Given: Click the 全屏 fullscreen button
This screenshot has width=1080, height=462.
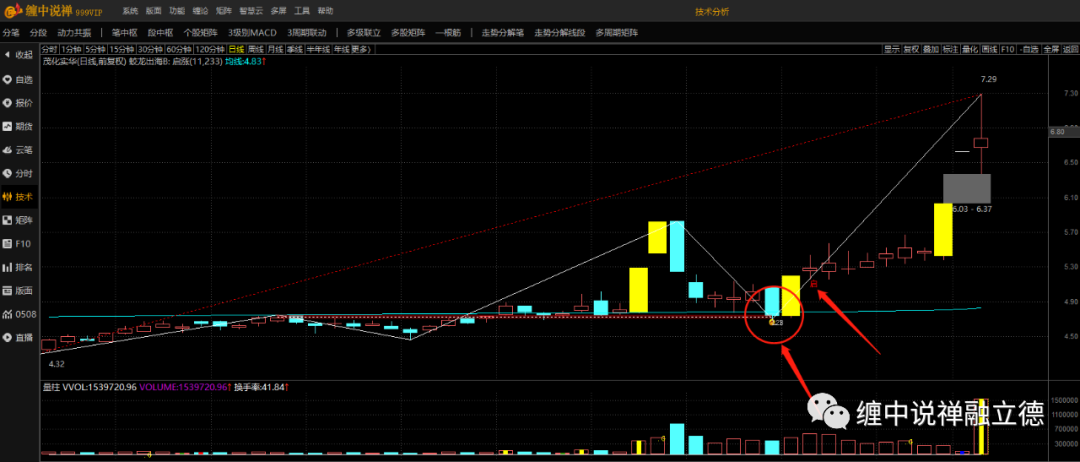Looking at the screenshot, I should (x=1050, y=49).
